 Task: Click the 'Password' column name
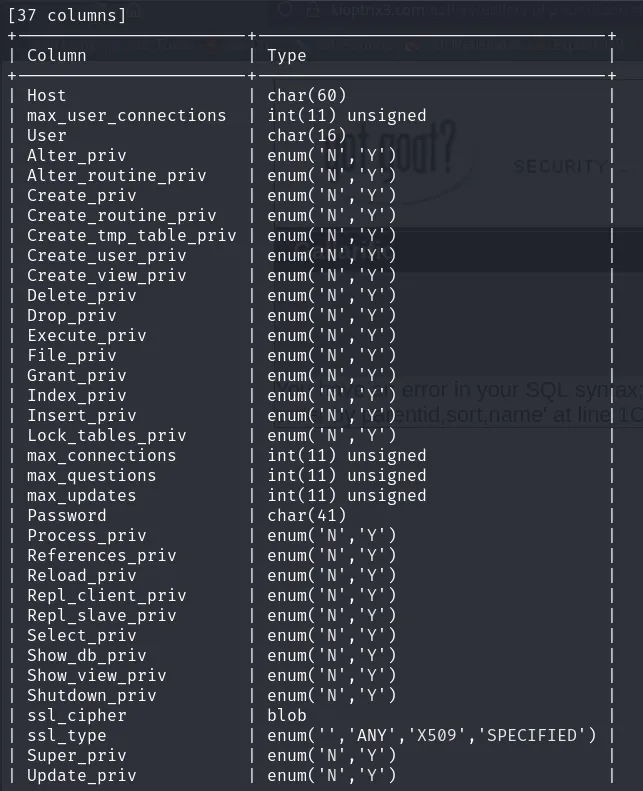point(66,515)
